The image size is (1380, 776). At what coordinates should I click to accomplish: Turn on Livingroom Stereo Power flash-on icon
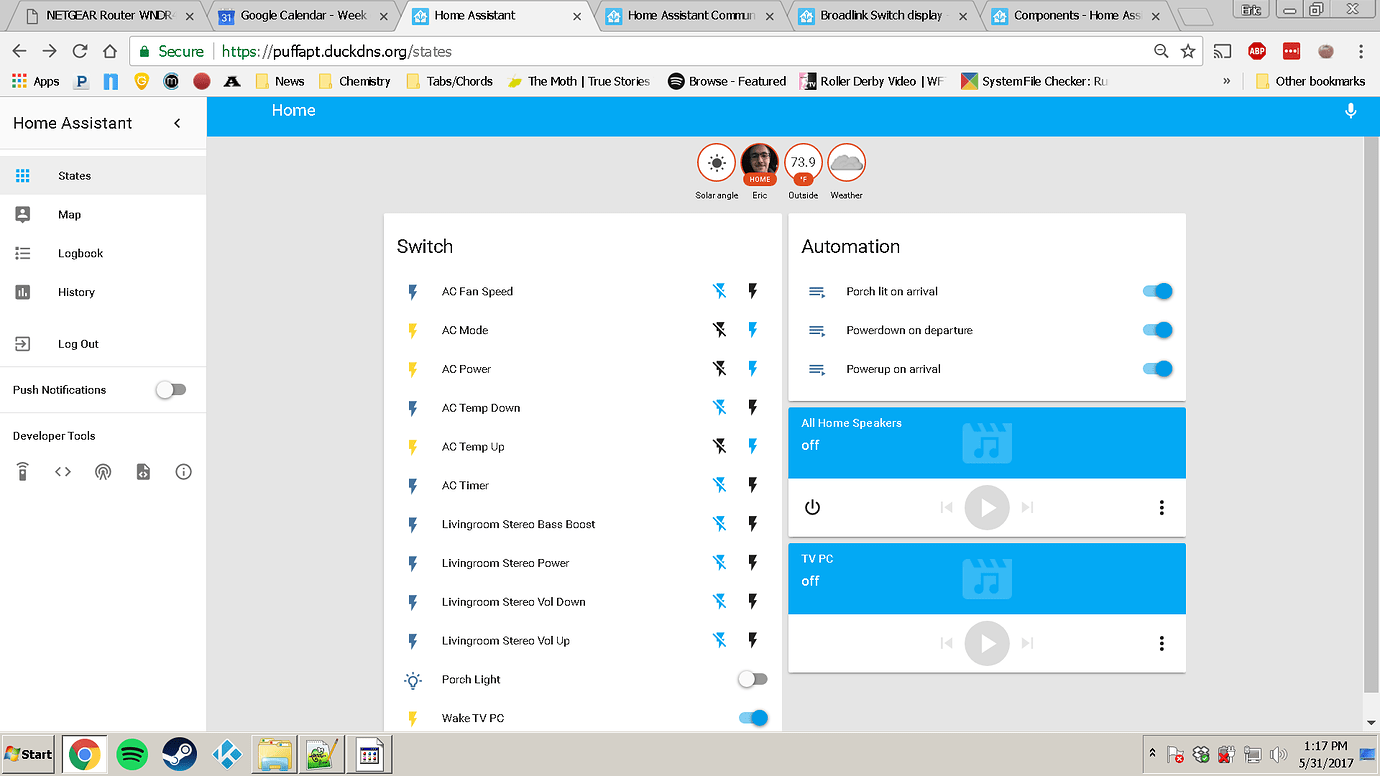click(x=753, y=563)
